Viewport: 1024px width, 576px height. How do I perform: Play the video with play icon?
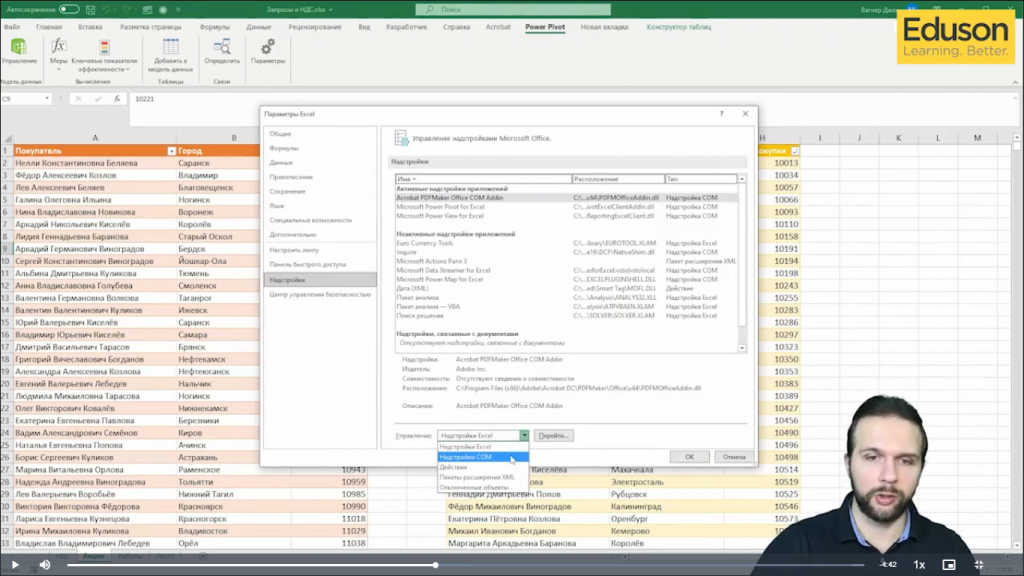(x=15, y=564)
